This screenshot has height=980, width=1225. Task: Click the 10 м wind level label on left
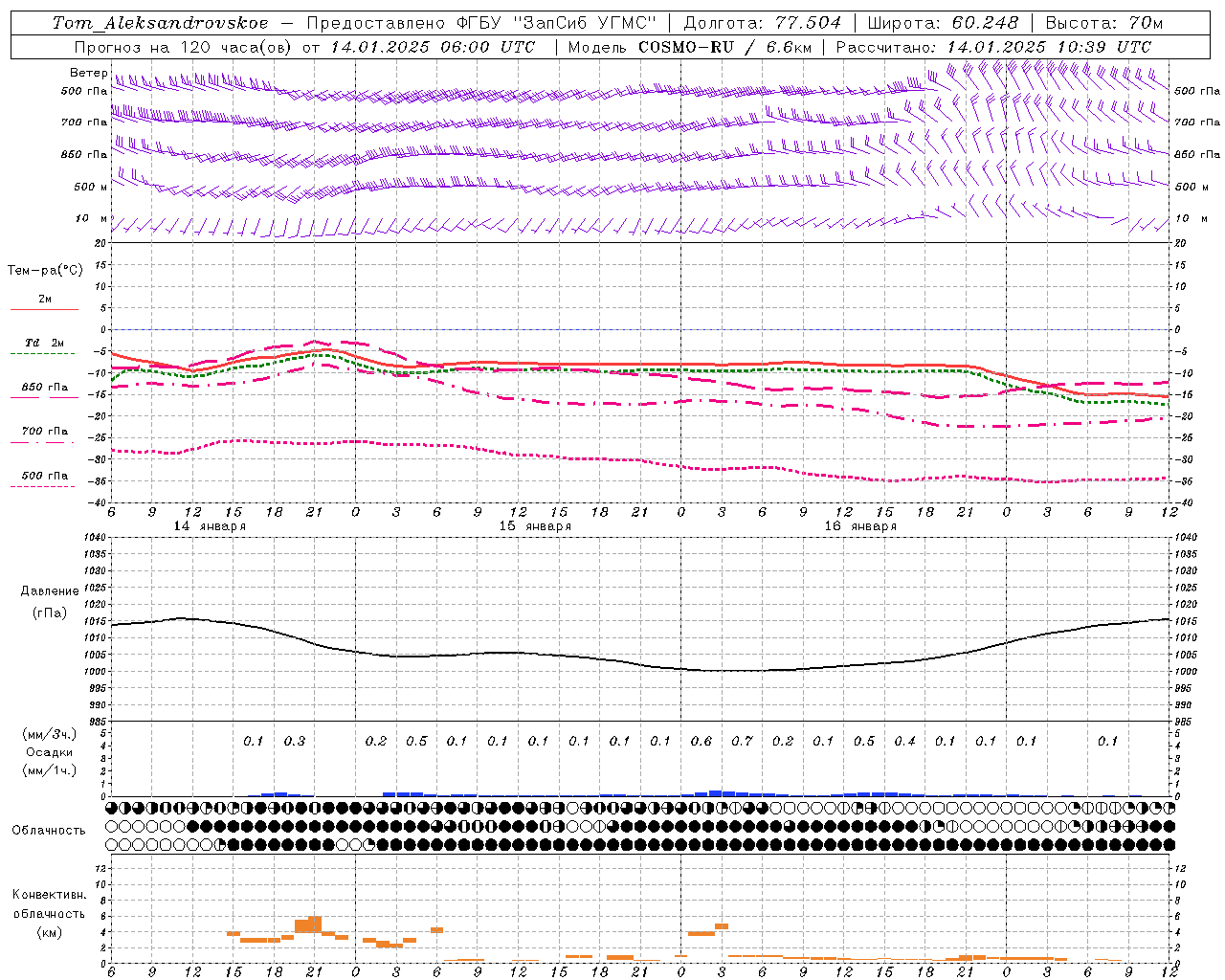tap(93, 218)
